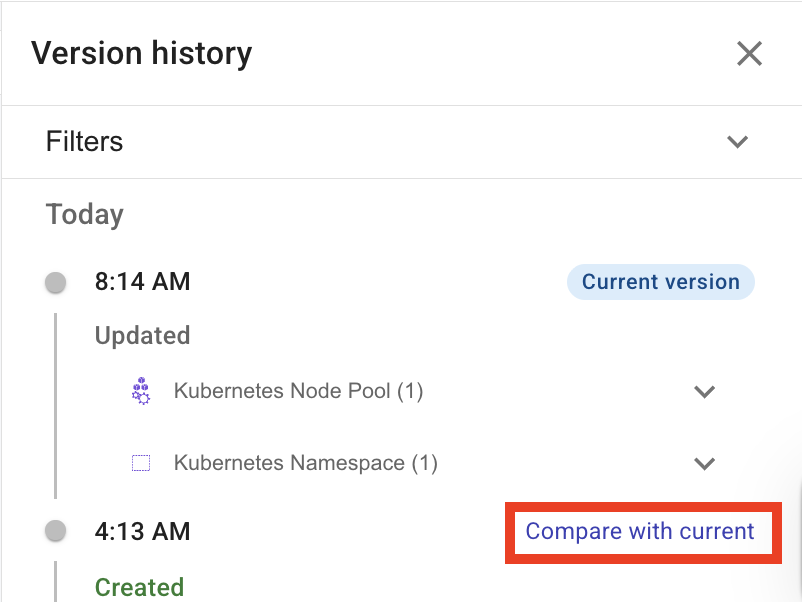Click the timeline dot beside 4:13 AM
802x602 pixels.
[x=56, y=531]
